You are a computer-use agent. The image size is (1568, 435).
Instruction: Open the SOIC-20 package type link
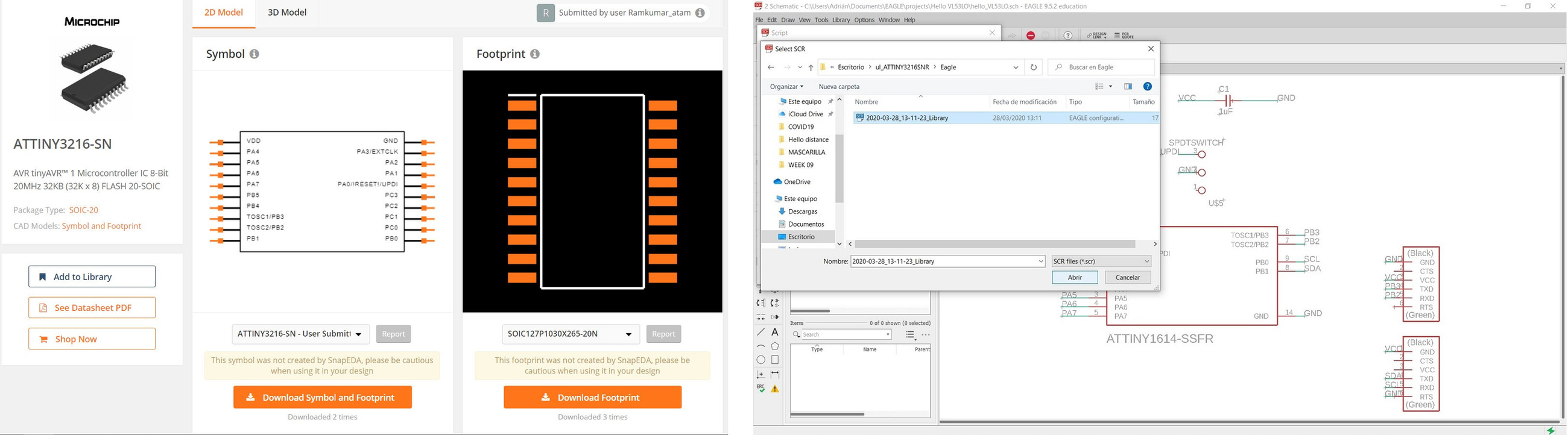click(x=83, y=210)
